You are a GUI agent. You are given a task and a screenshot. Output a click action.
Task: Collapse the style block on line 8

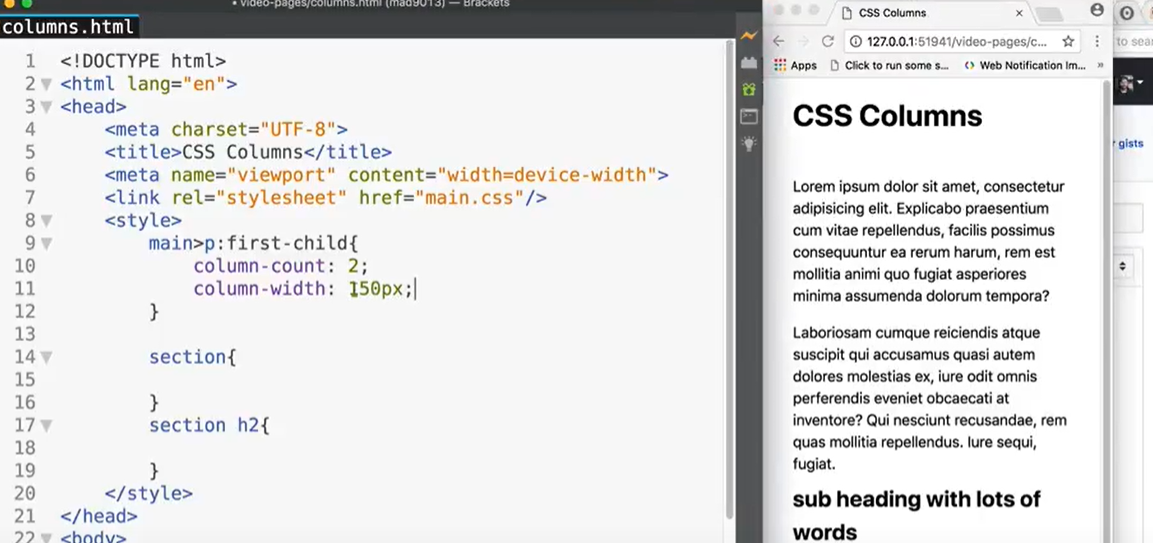[46, 220]
